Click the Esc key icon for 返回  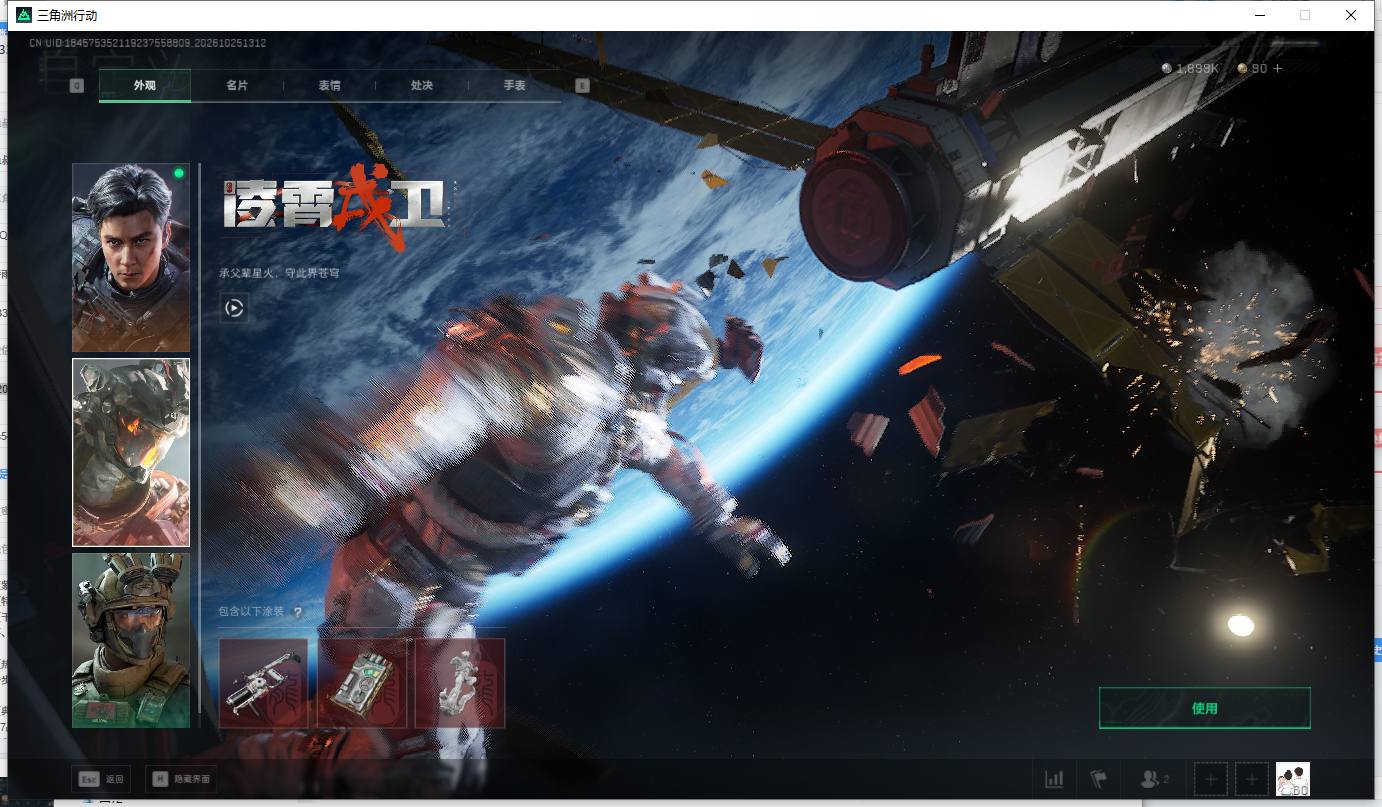click(x=90, y=779)
